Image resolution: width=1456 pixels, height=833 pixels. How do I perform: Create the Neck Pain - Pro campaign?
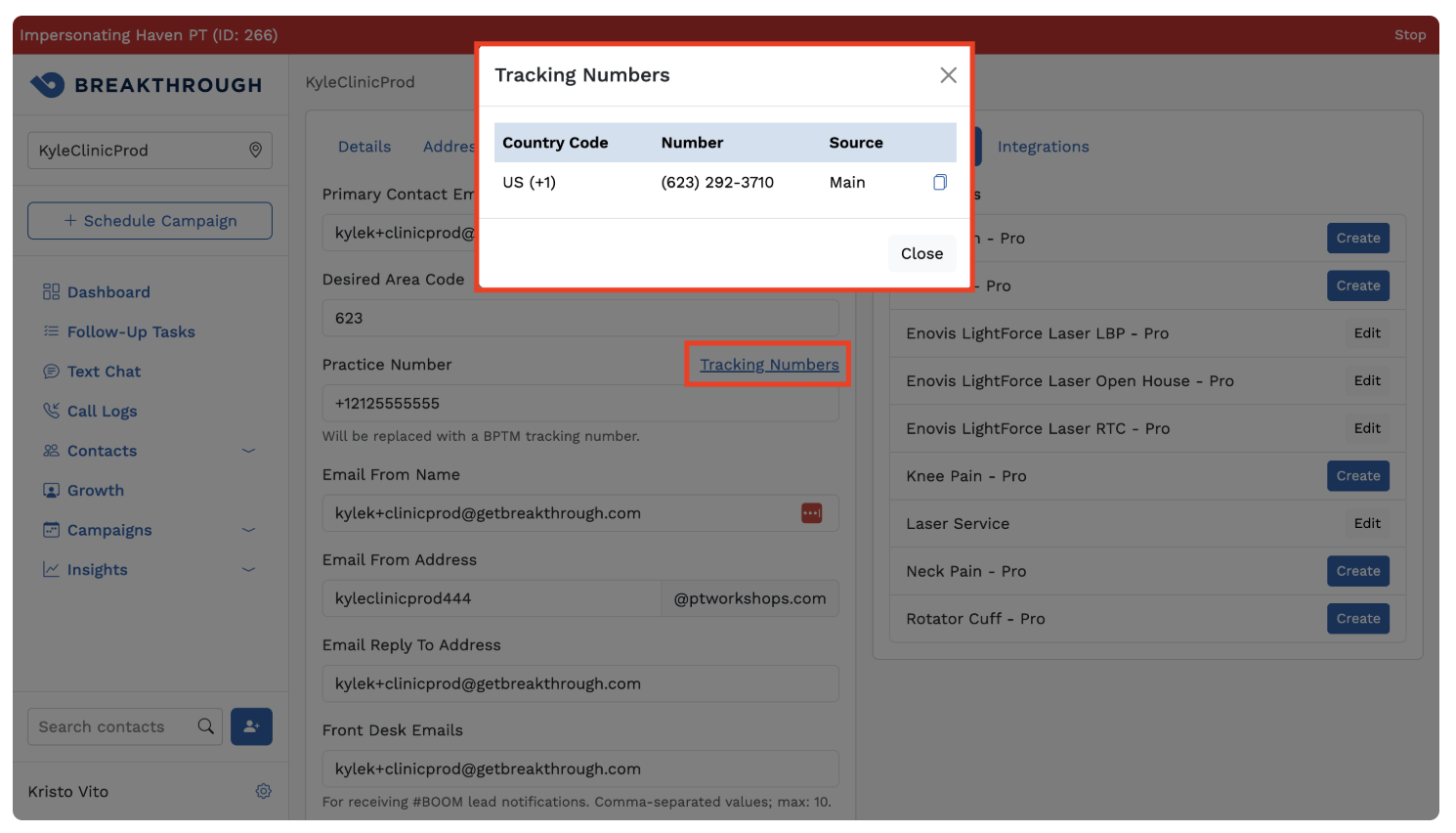point(1358,571)
